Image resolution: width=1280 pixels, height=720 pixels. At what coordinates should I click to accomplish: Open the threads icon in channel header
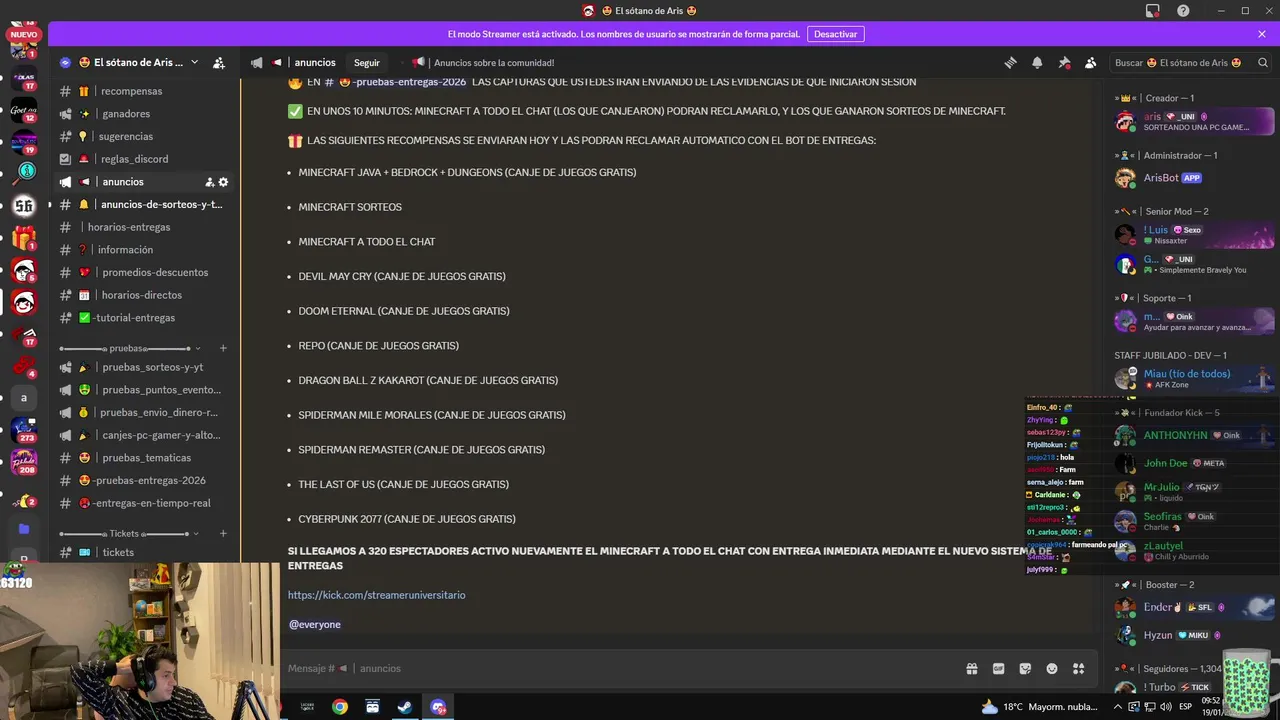point(1011,62)
